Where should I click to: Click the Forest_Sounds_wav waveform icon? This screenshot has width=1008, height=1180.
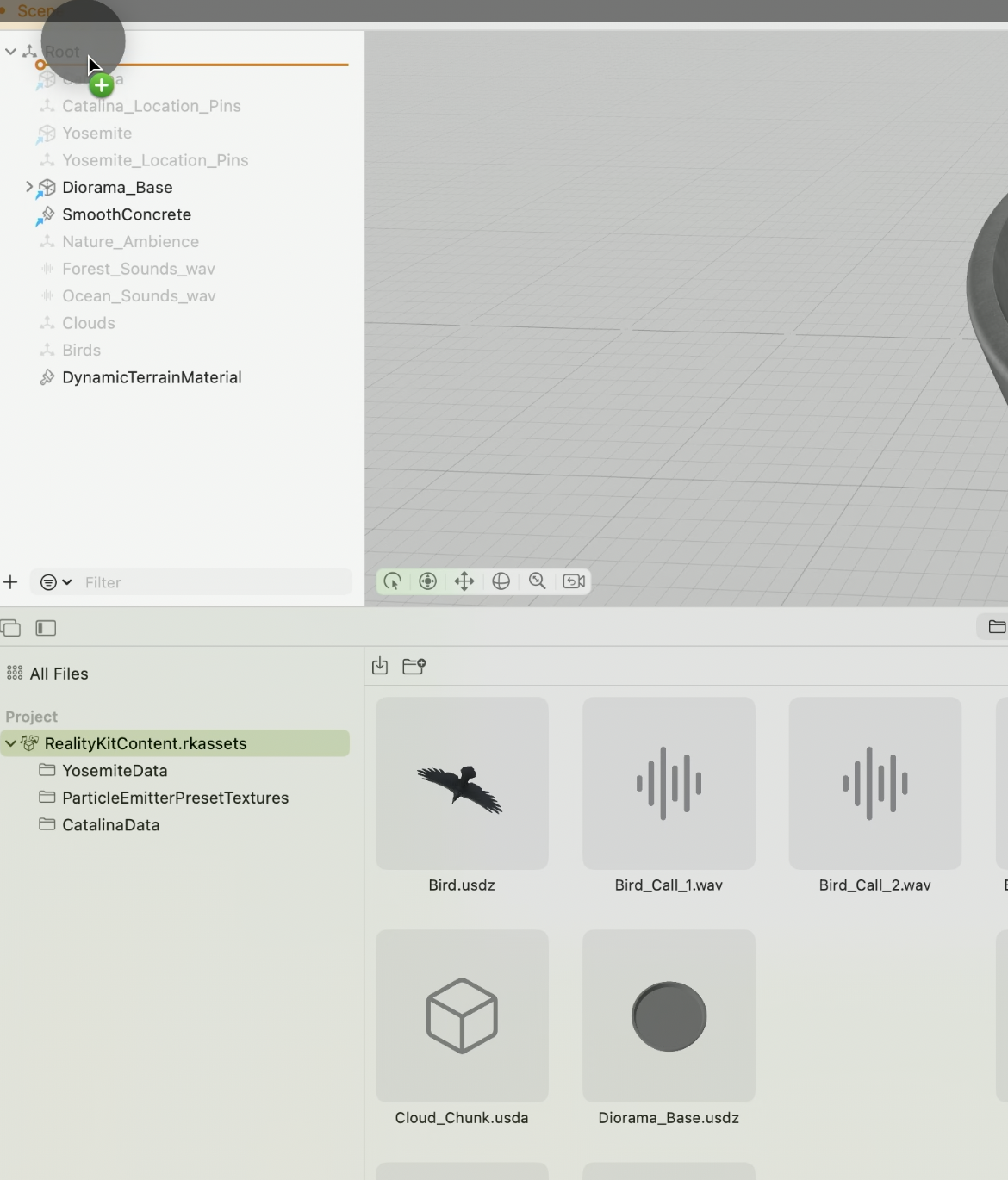pyautogui.click(x=47, y=269)
